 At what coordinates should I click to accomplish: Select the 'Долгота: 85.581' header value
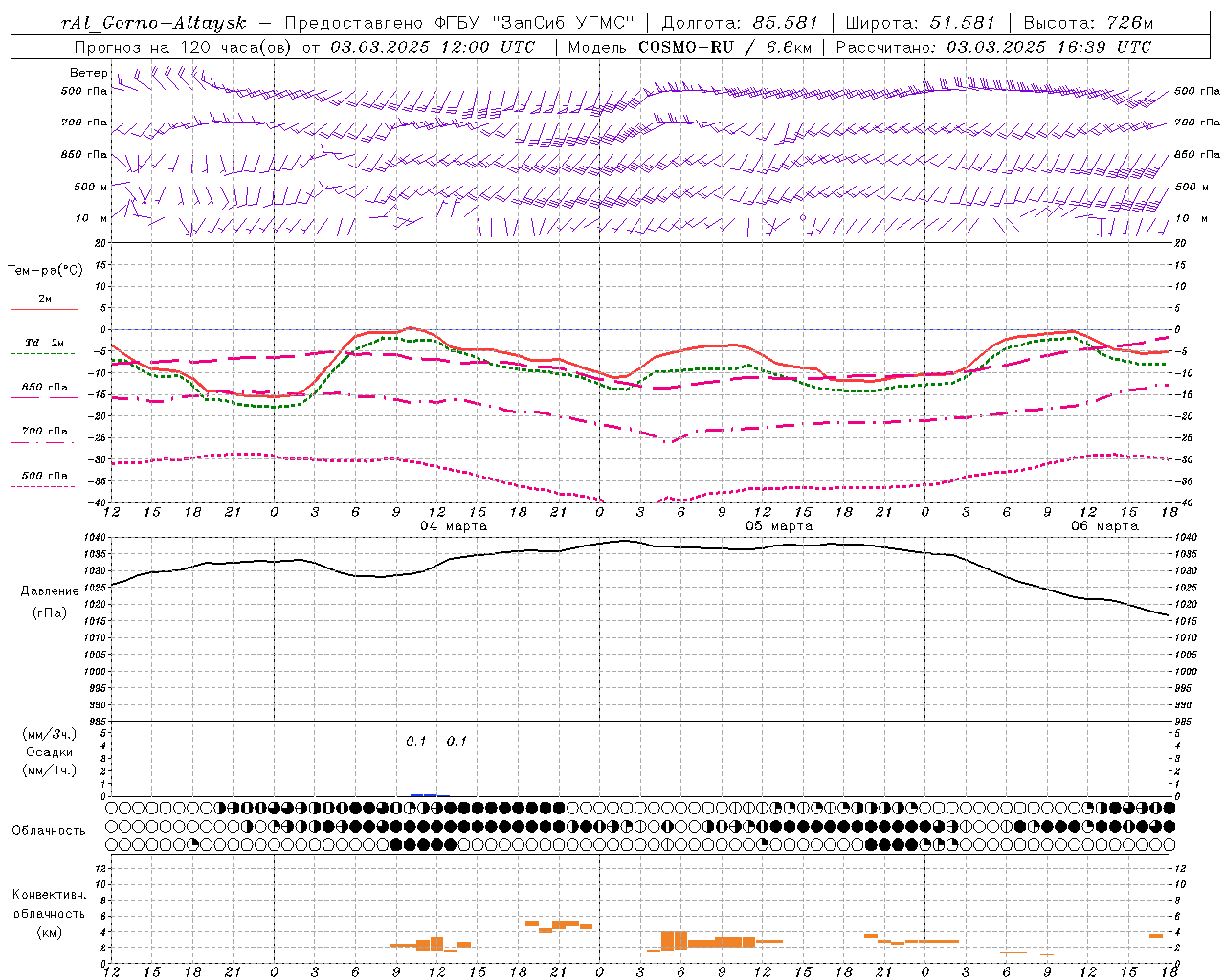742,23
